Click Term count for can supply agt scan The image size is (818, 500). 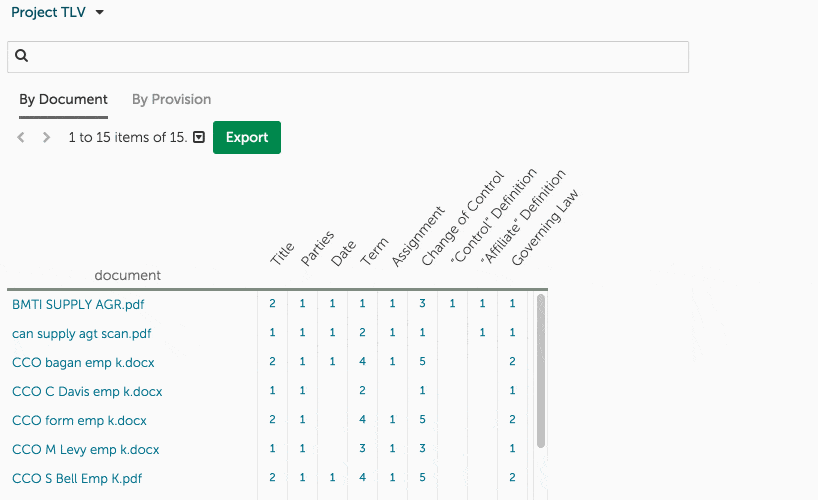(x=363, y=332)
